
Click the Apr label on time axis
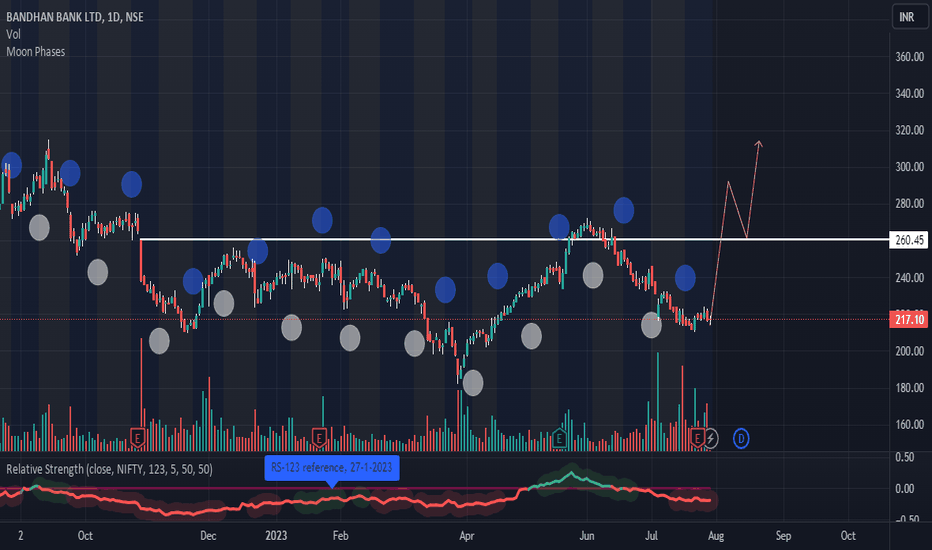point(467,536)
